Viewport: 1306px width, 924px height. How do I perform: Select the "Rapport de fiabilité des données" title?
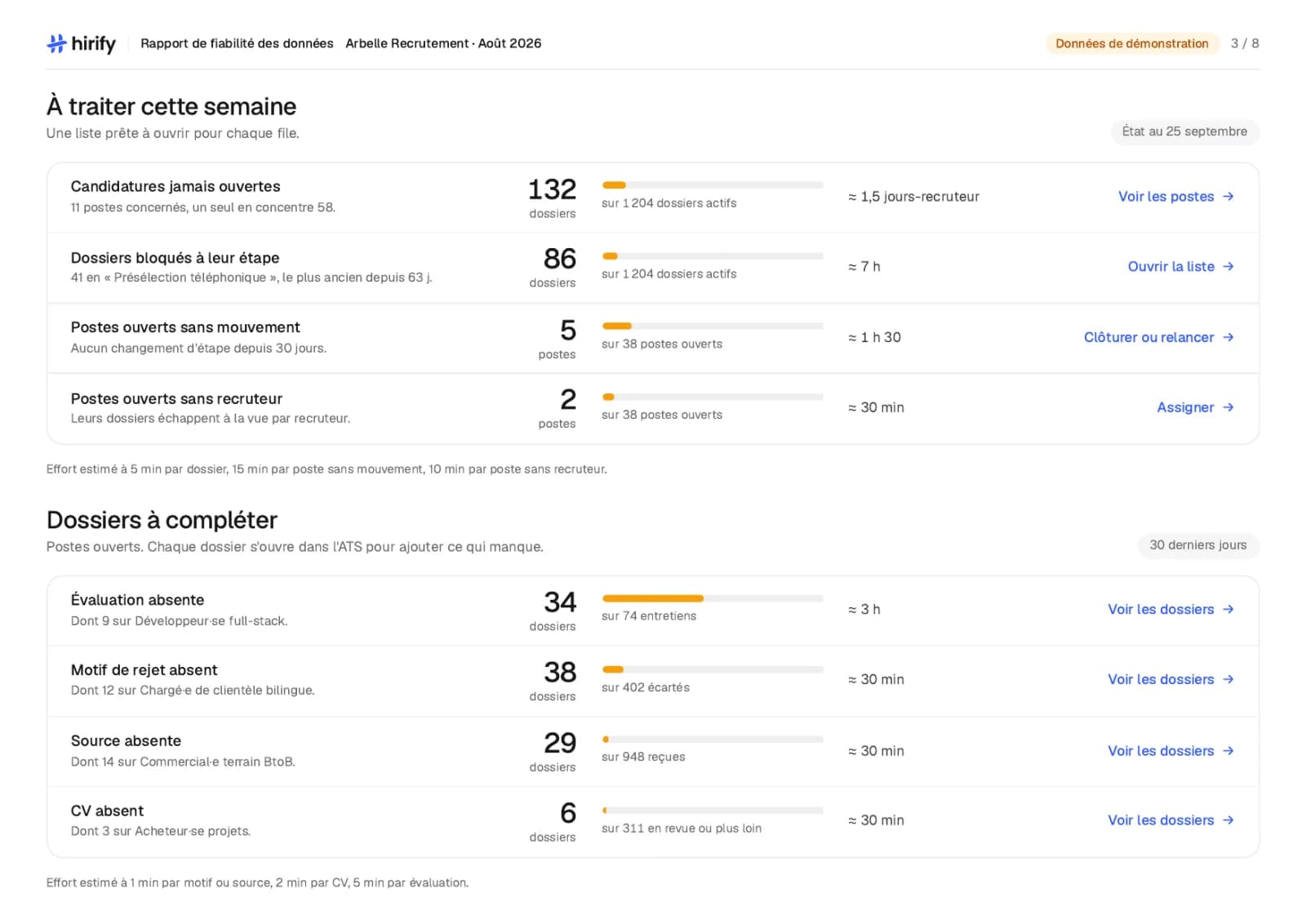coord(237,43)
